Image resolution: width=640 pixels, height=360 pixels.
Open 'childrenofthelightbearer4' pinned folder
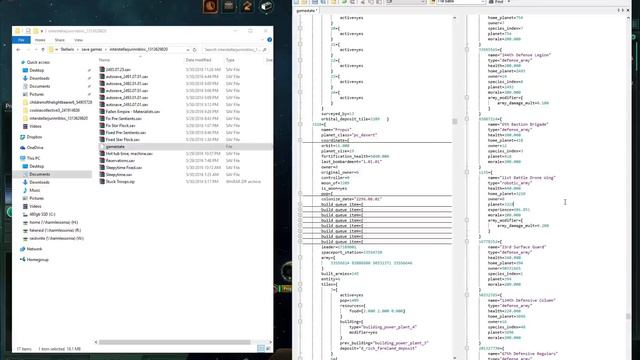(60, 102)
